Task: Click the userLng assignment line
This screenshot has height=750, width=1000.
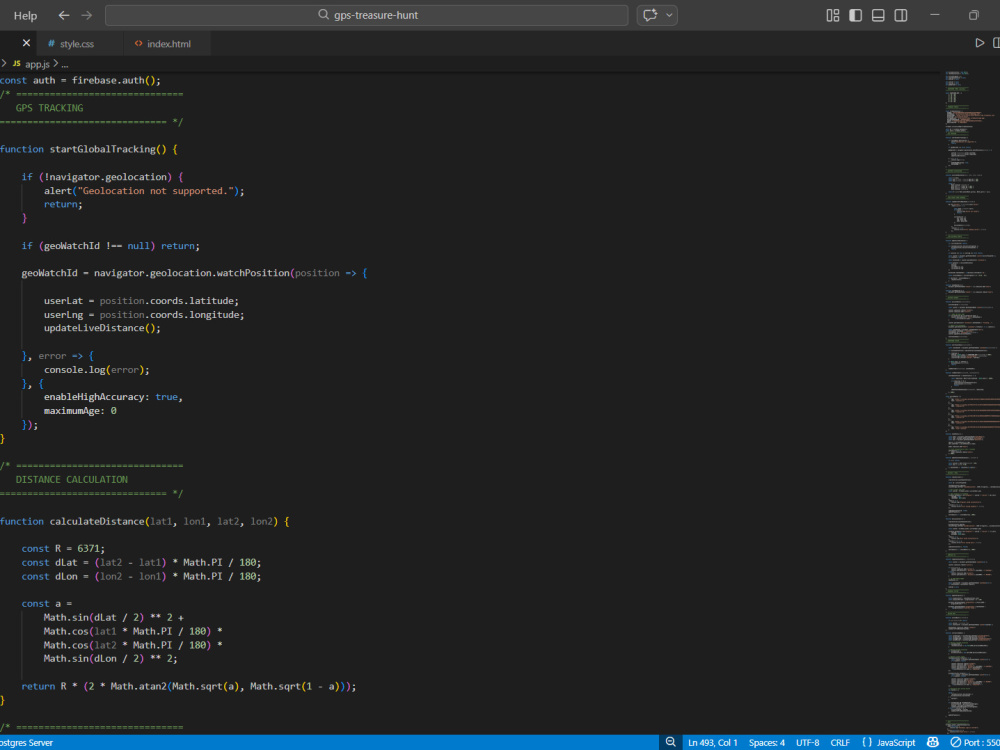Action: 144,315
